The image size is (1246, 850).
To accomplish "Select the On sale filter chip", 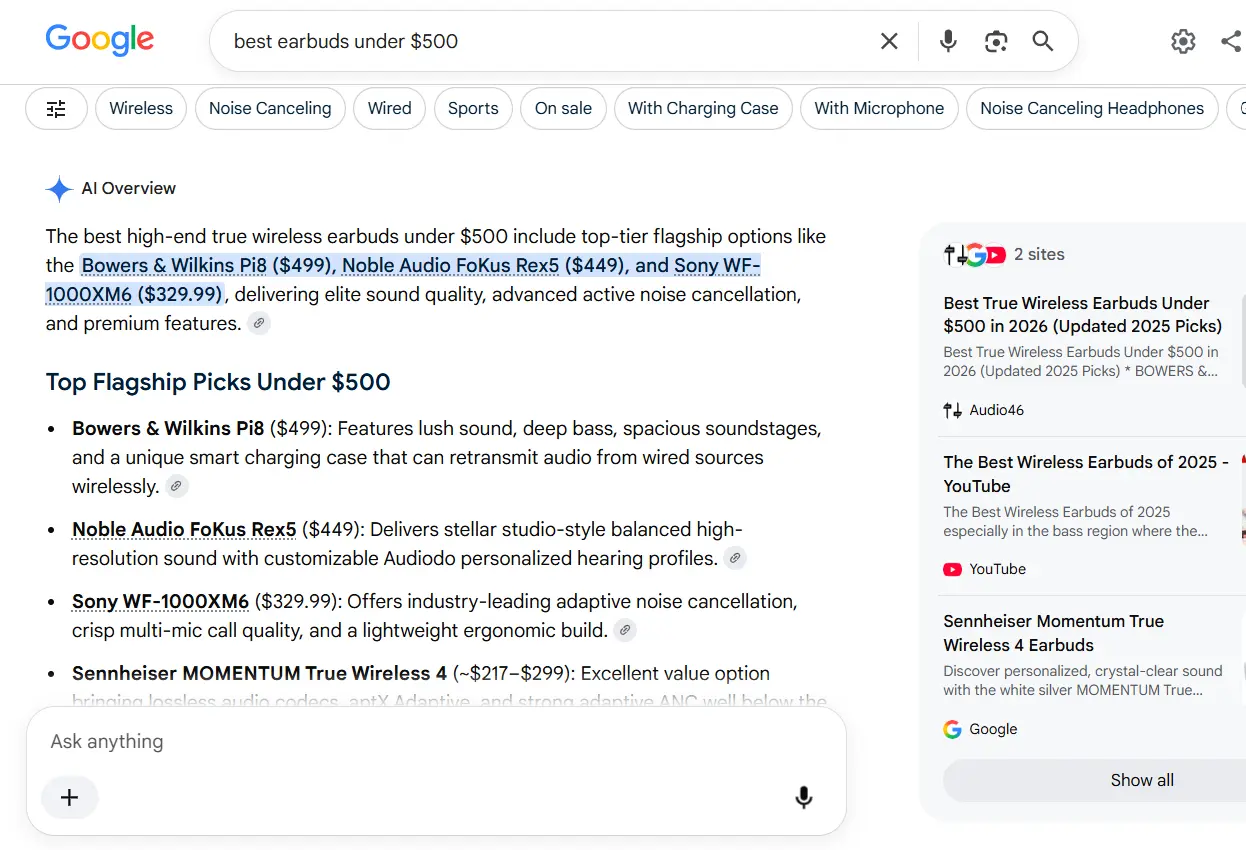I will click(563, 109).
